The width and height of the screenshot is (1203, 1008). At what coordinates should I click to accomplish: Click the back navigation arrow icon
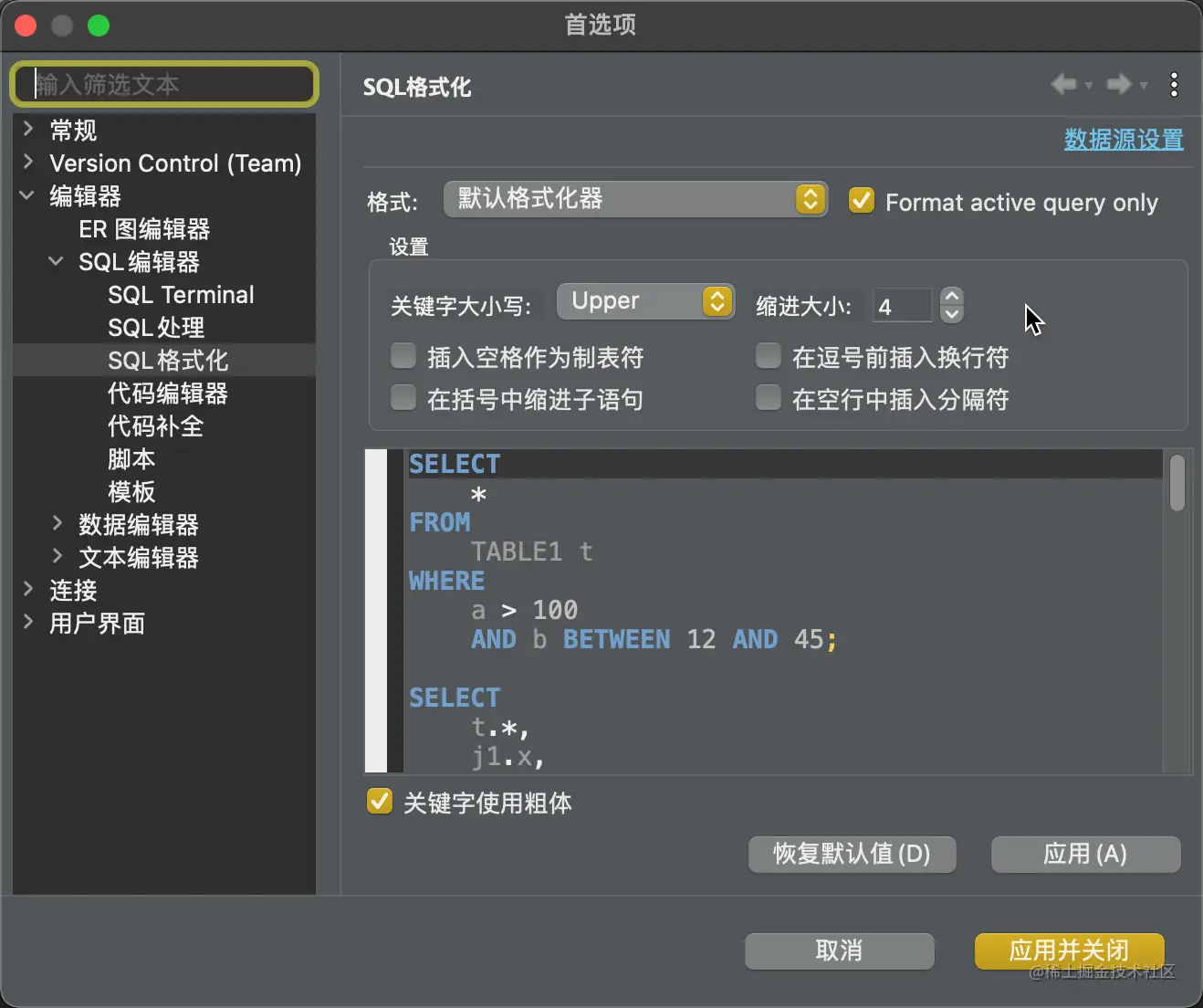point(1063,85)
